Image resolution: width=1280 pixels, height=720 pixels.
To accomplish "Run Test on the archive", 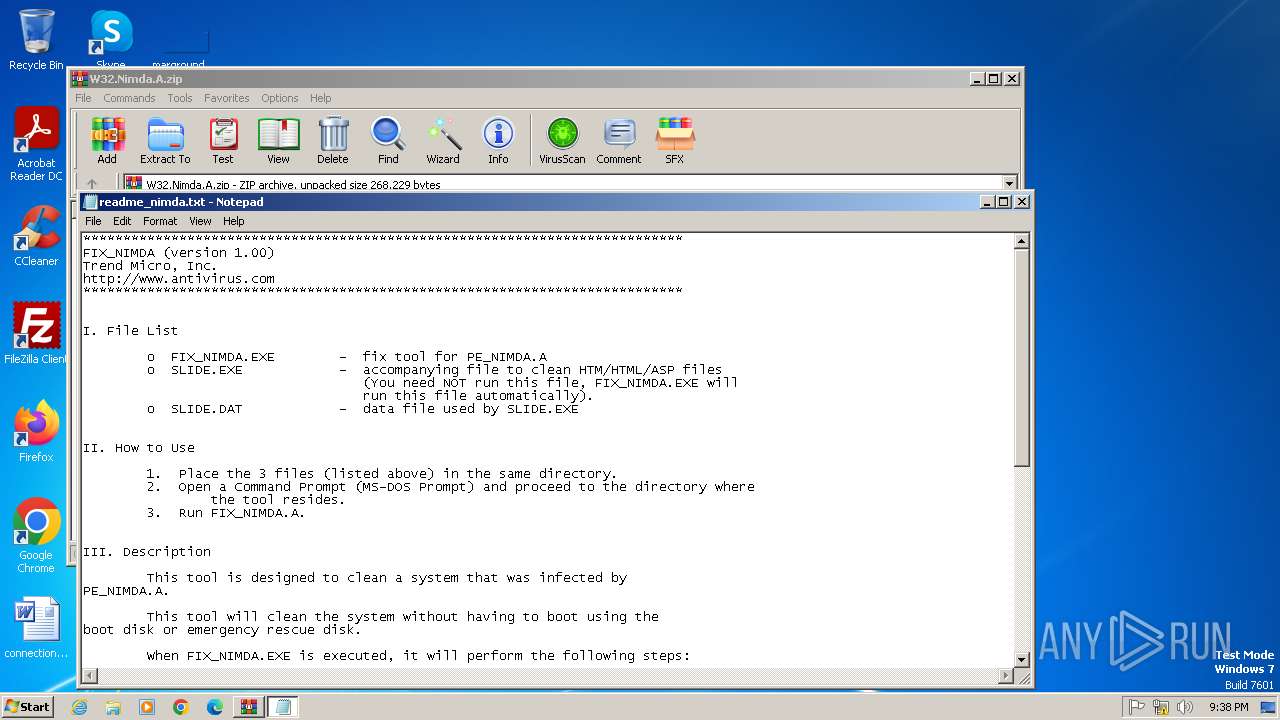I will (x=223, y=140).
